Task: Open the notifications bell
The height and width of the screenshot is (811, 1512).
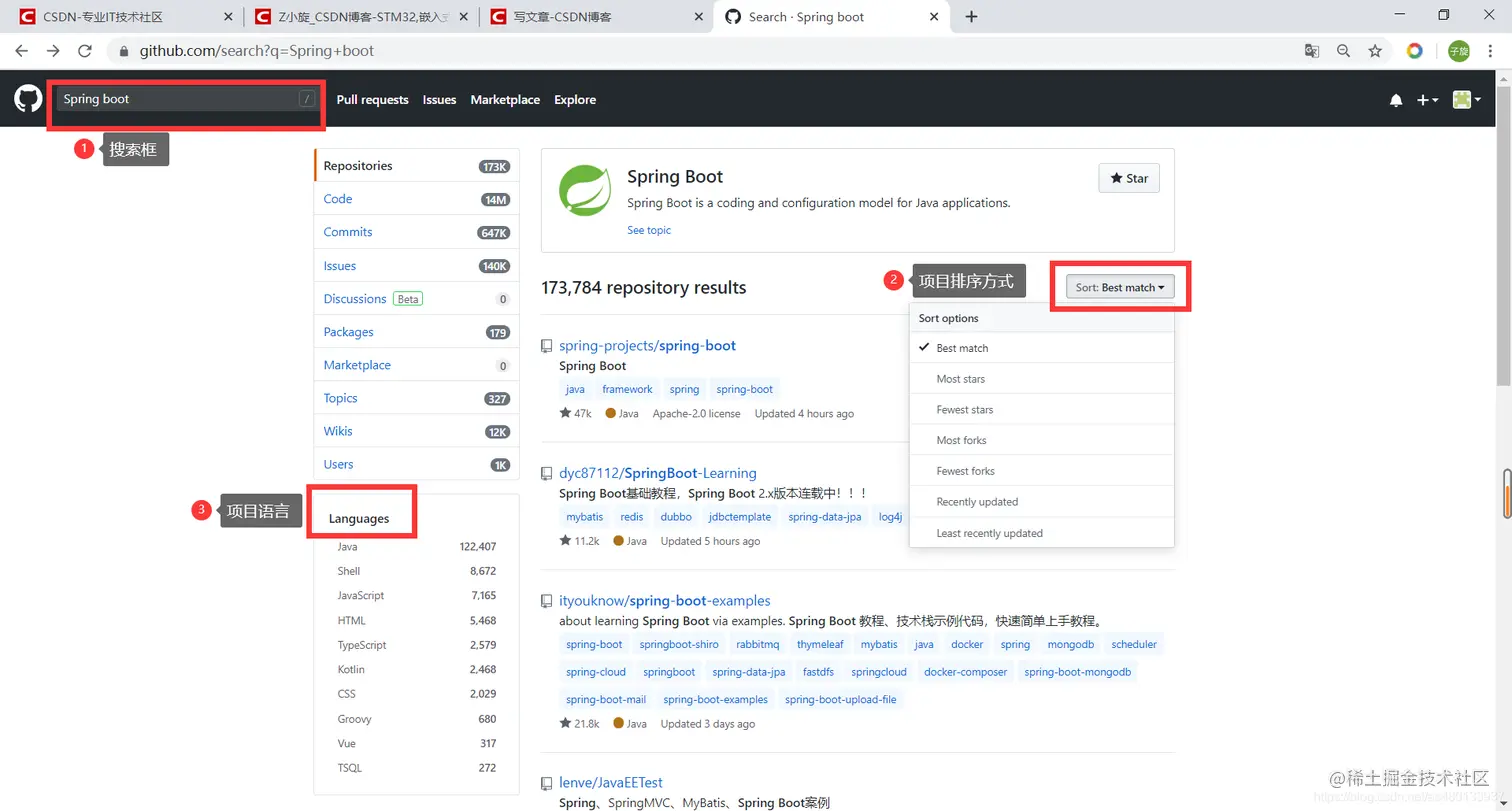Action: 1396,100
